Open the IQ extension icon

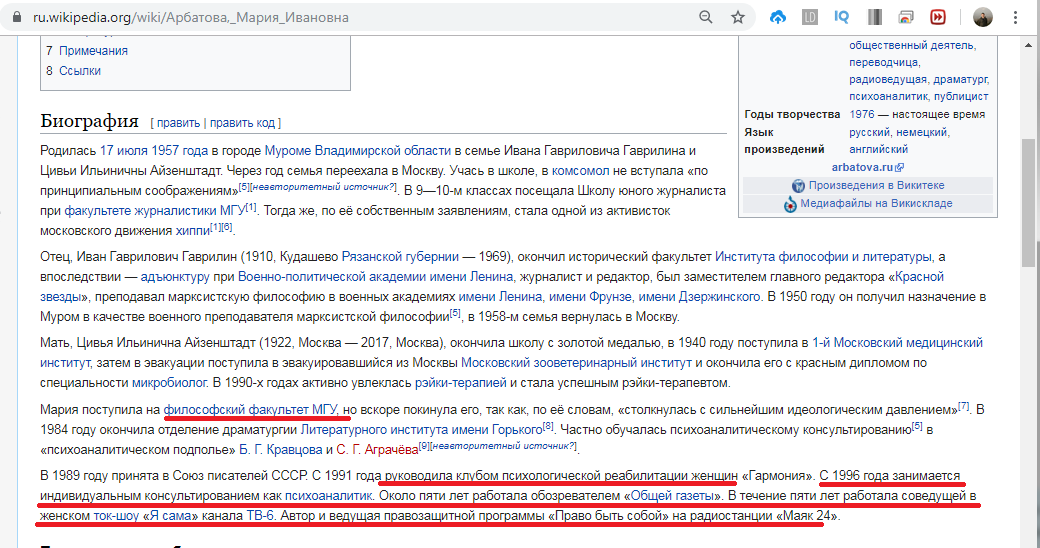coord(841,17)
